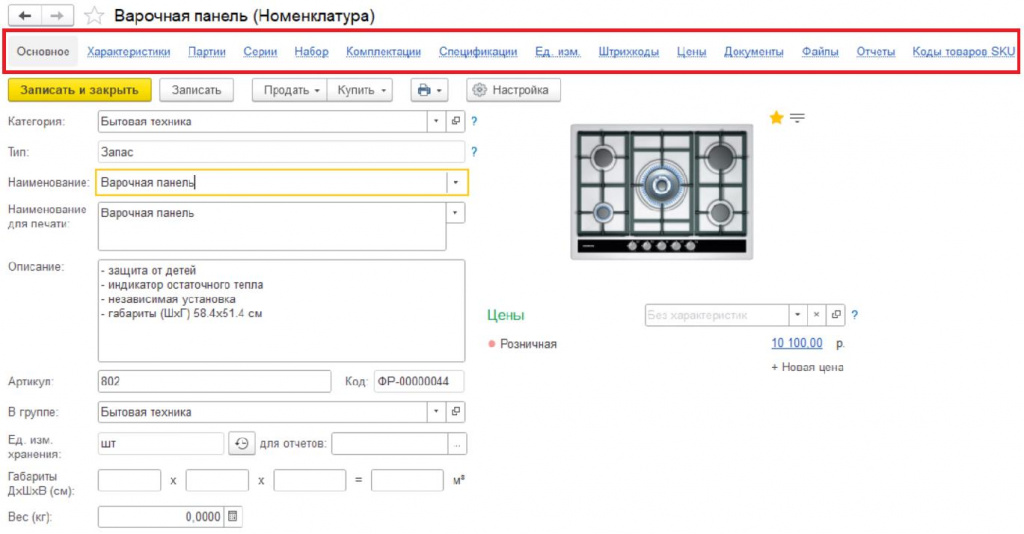Click the ellipsis button of для отчетов field
Image resolution: width=1024 pixels, height=534 pixels.
457,444
